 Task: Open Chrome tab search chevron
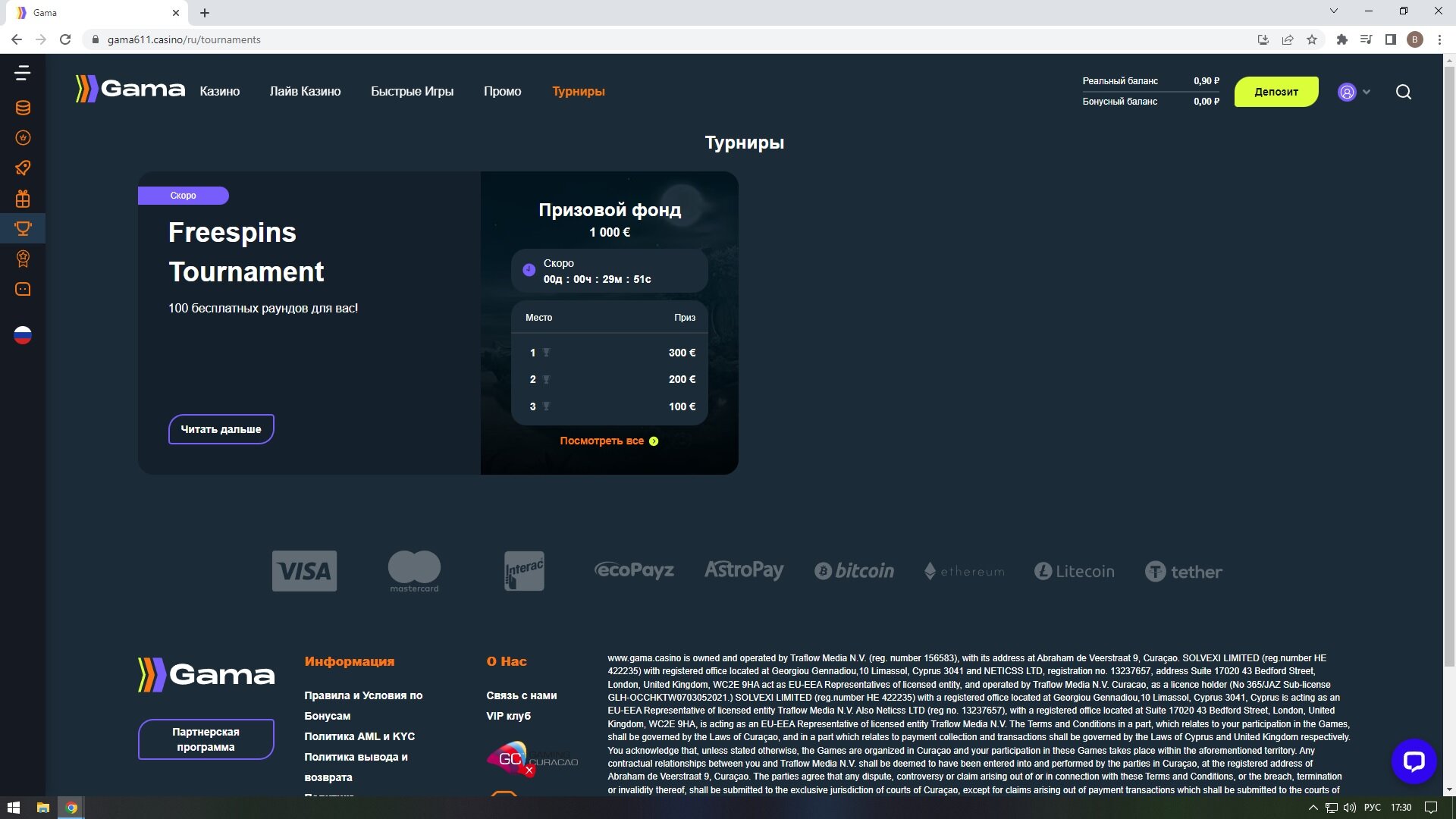coord(1334,11)
